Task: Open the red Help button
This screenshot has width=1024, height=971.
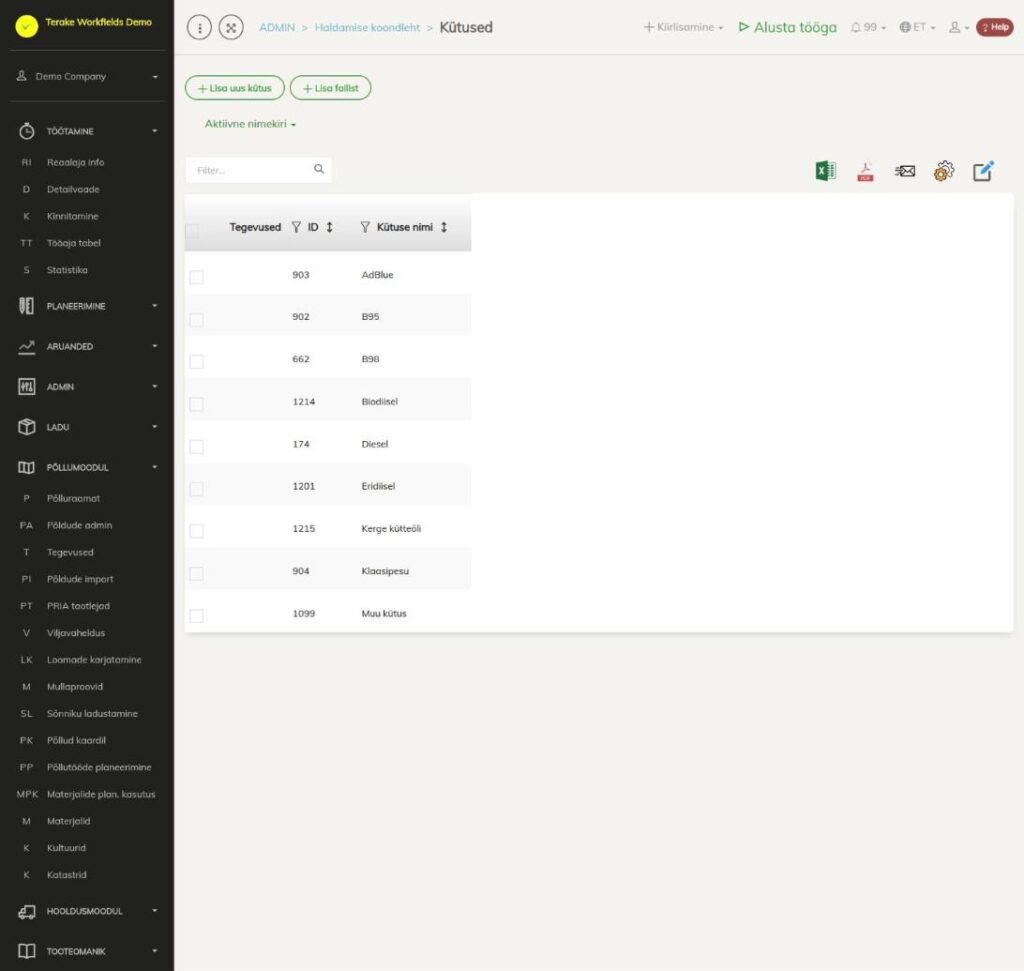Action: tap(995, 27)
